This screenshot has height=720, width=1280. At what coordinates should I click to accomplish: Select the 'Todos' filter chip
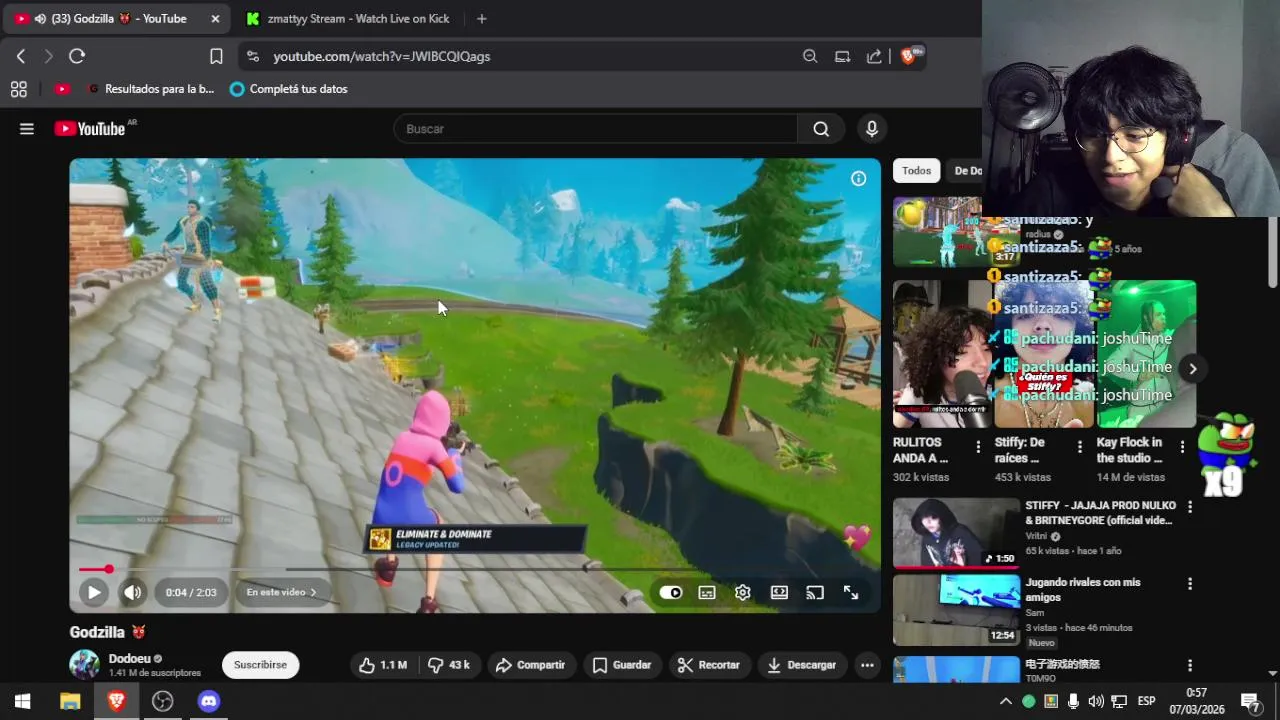tap(916, 171)
